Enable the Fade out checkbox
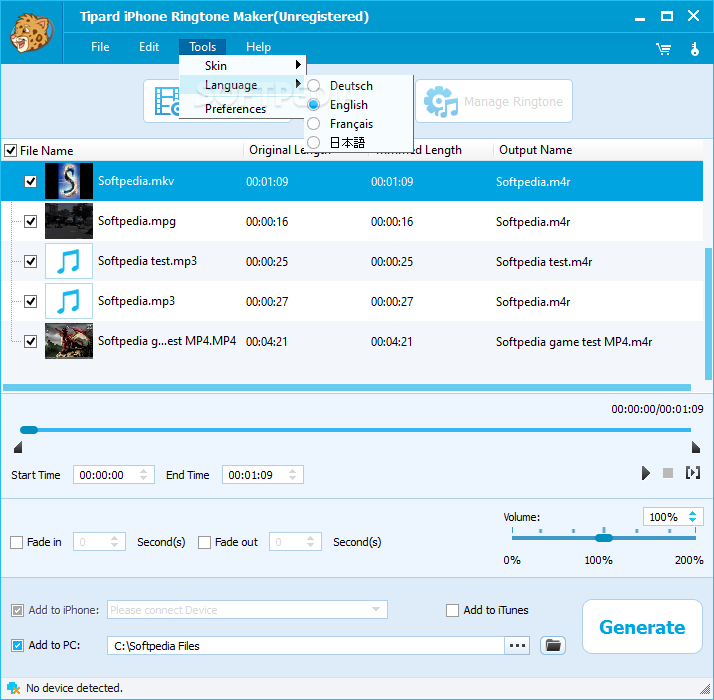This screenshot has width=714, height=700. (x=204, y=542)
